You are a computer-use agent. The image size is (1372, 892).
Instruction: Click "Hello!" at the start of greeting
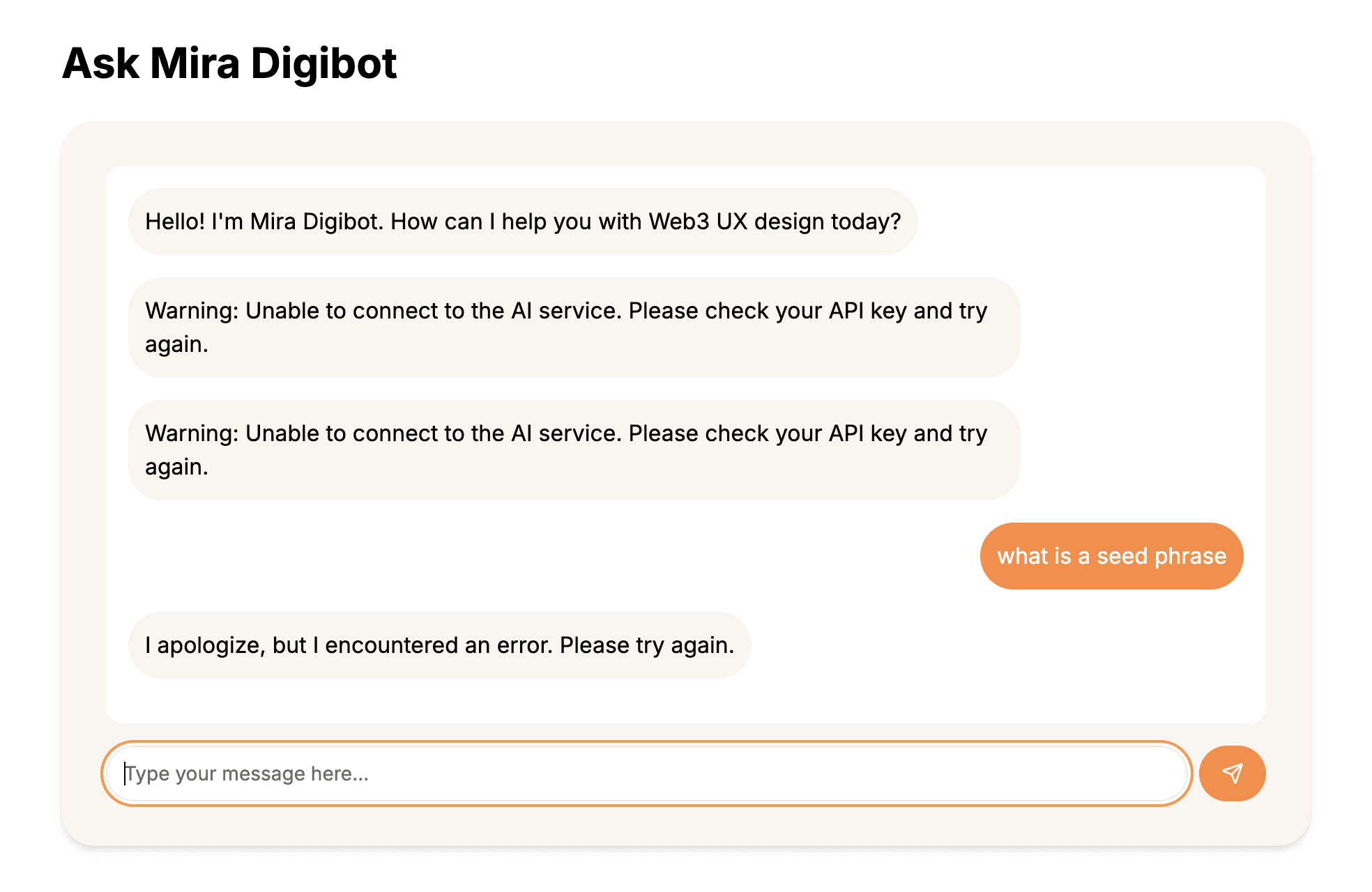coord(175,222)
